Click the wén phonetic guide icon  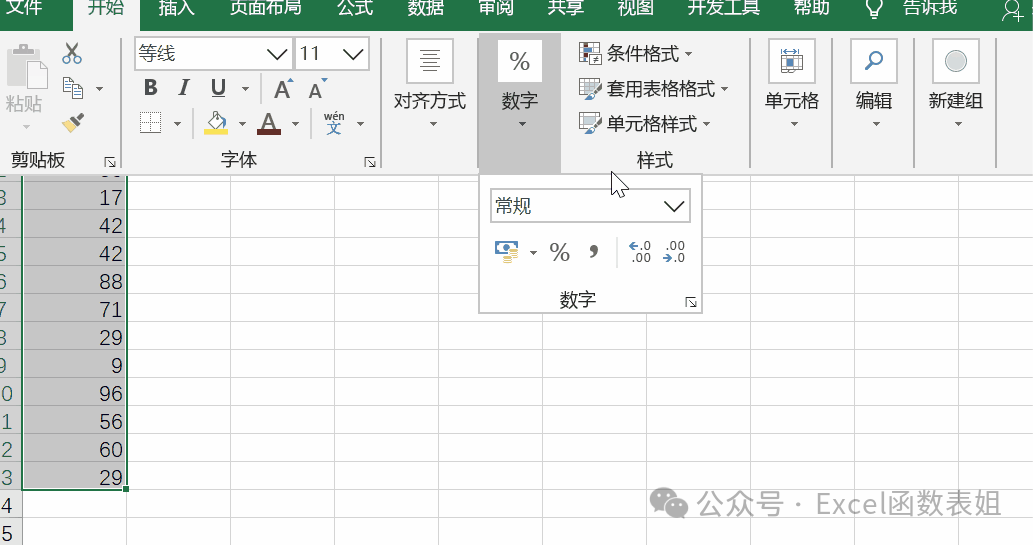click(x=334, y=123)
